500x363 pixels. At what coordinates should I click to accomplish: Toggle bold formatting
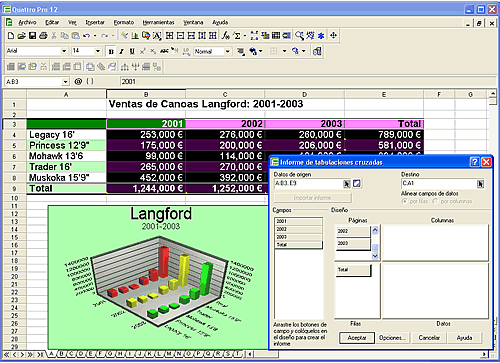pyautogui.click(x=111, y=51)
